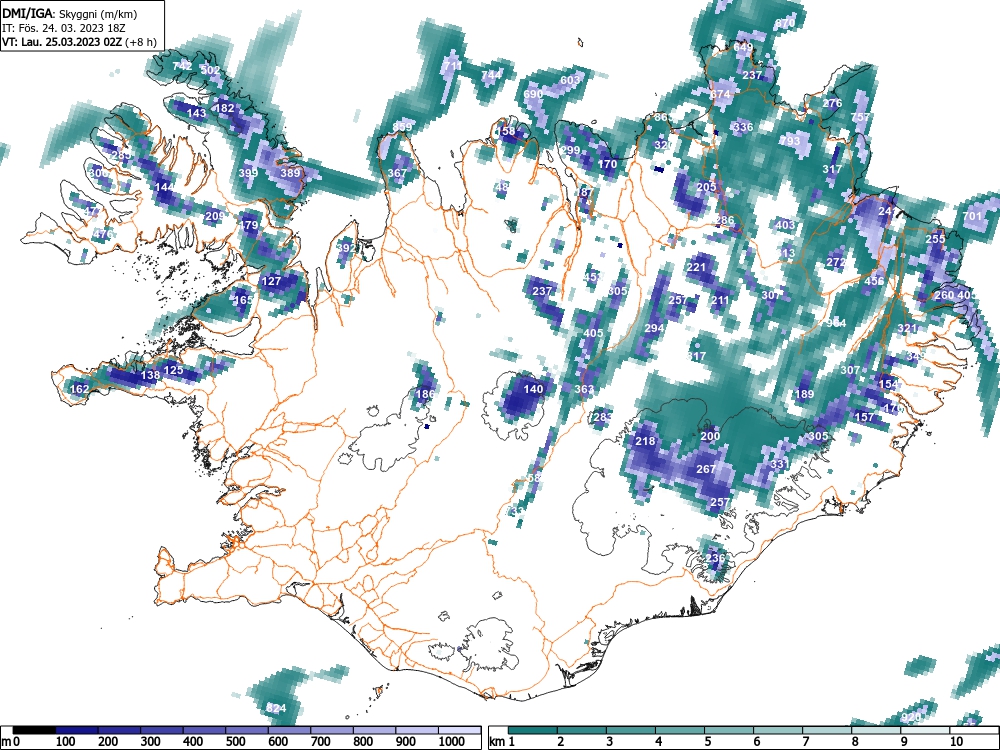This screenshot has height=750, width=1000.
Task: Click the visibility value '179'
Action: tap(249, 224)
